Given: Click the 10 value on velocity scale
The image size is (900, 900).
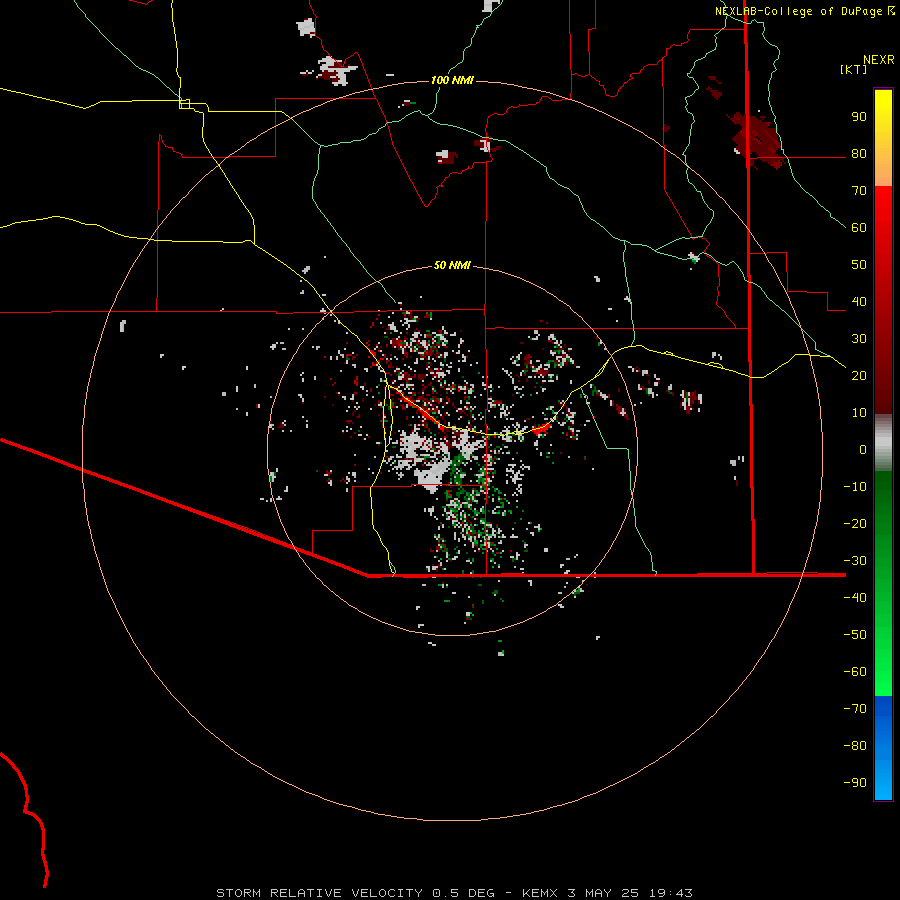Looking at the screenshot, I should tap(859, 413).
